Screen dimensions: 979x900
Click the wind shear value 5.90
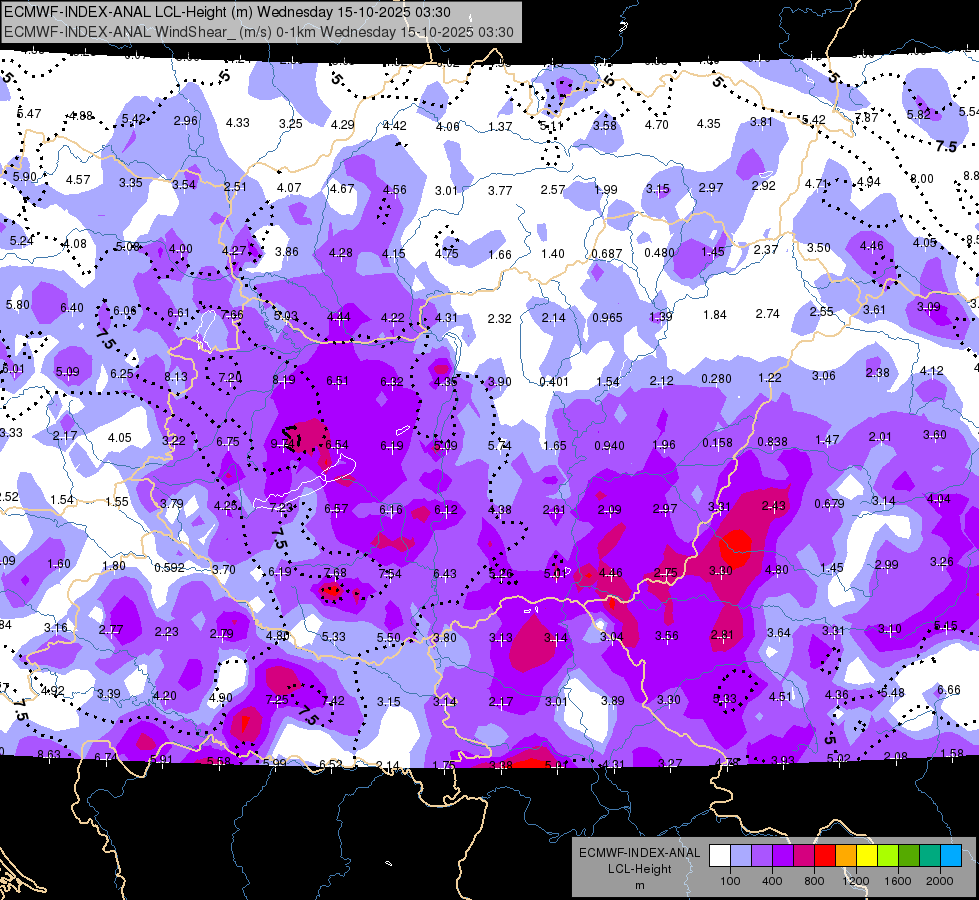coord(25,177)
